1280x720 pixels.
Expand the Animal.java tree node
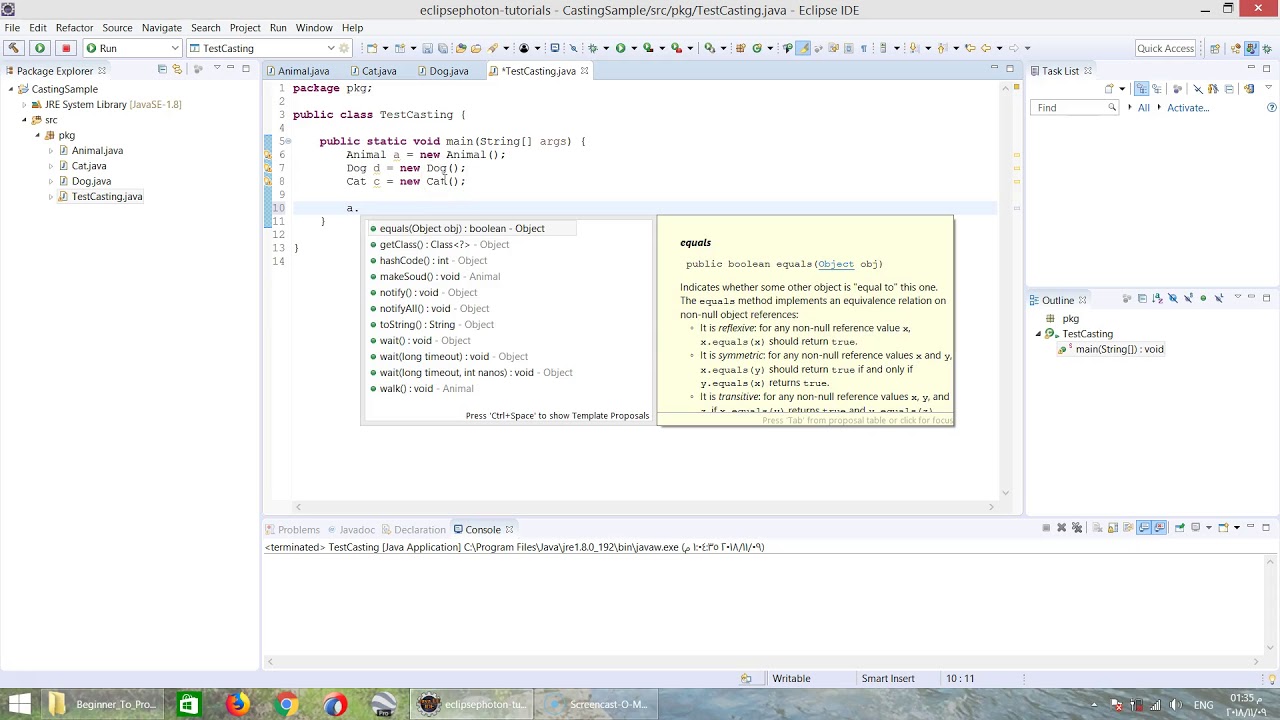pos(51,151)
